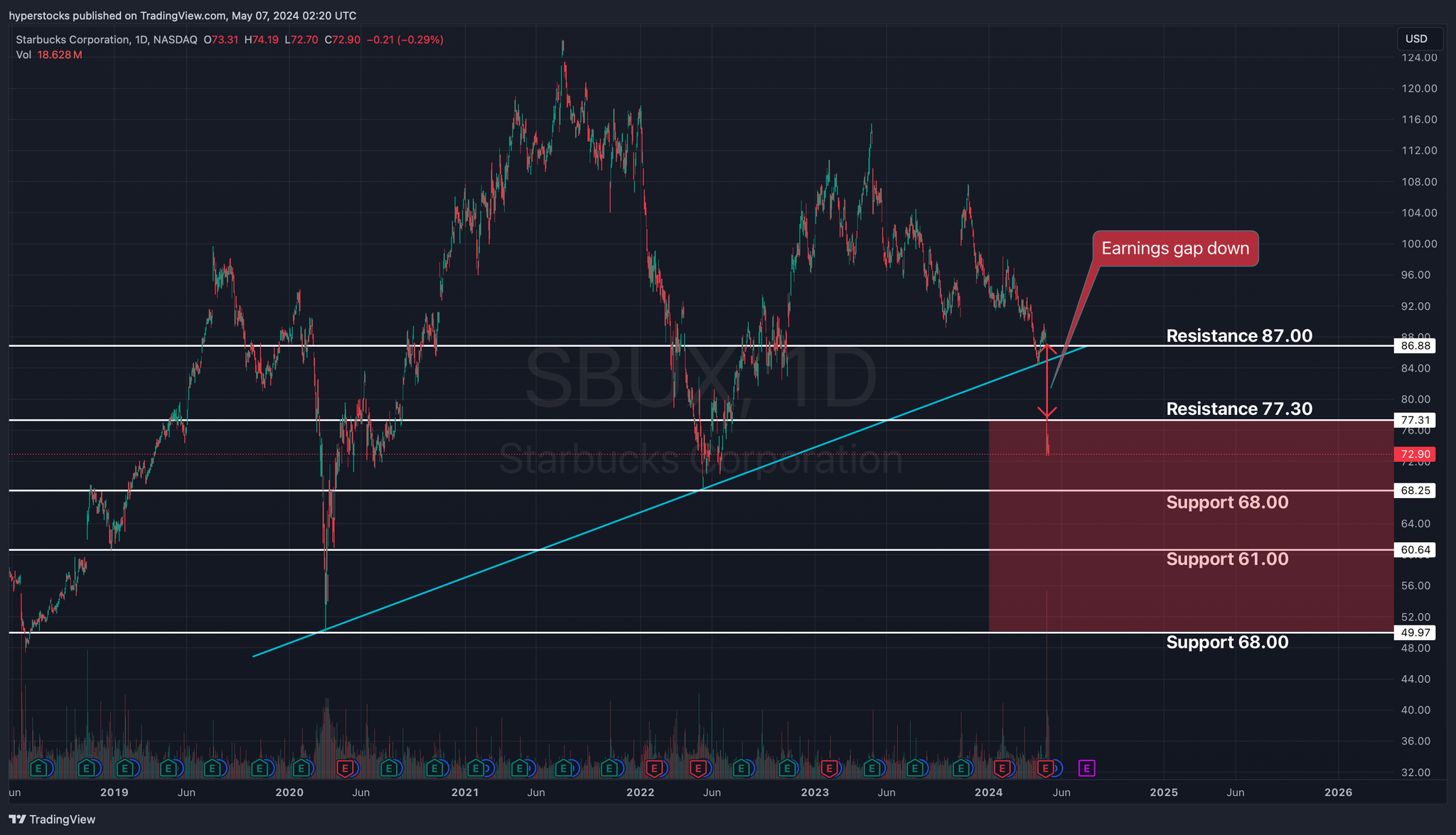
Task: Click the "Support 61.00" text annotation
Action: 1226,559
